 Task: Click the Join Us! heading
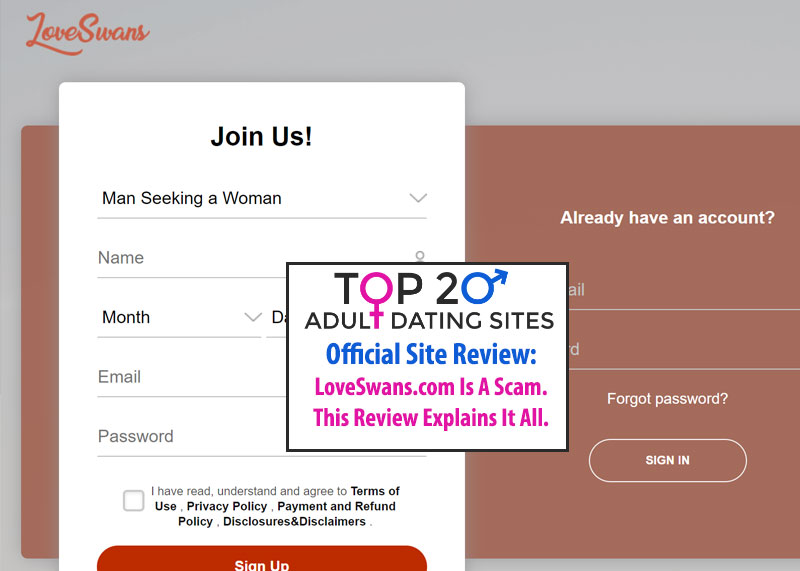pyautogui.click(x=261, y=137)
